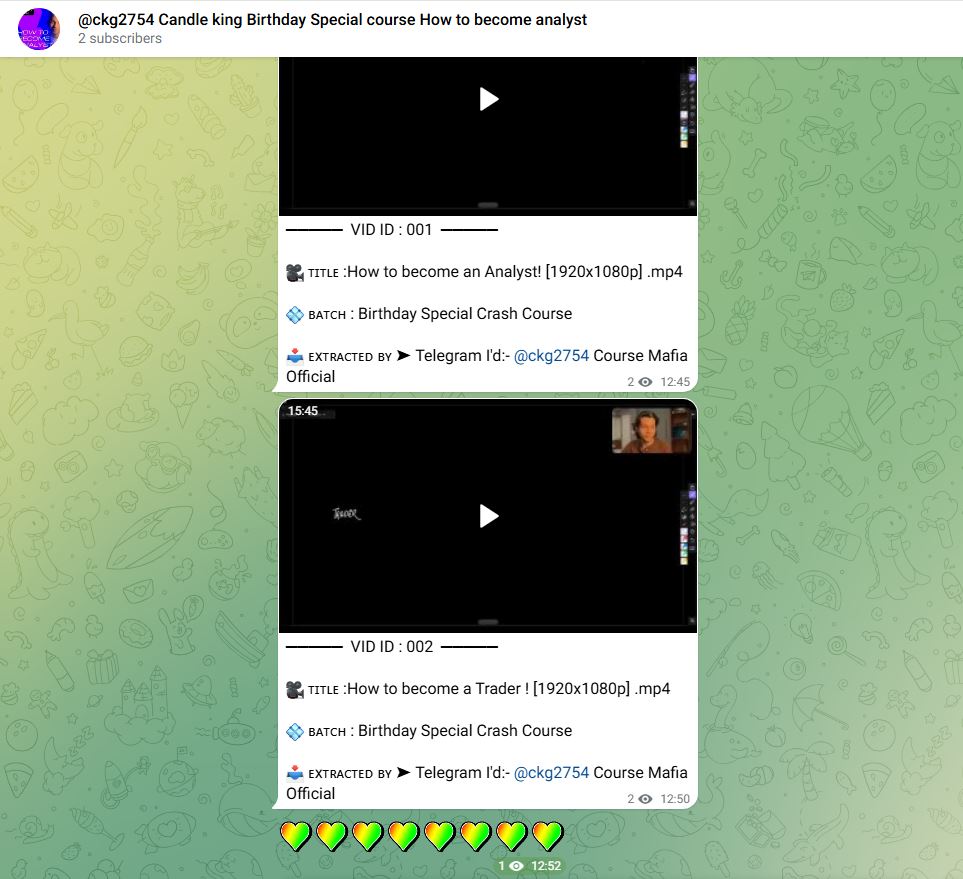Click the diamond emoji in the Analyst message
Image resolution: width=963 pixels, height=879 pixels.
click(295, 314)
